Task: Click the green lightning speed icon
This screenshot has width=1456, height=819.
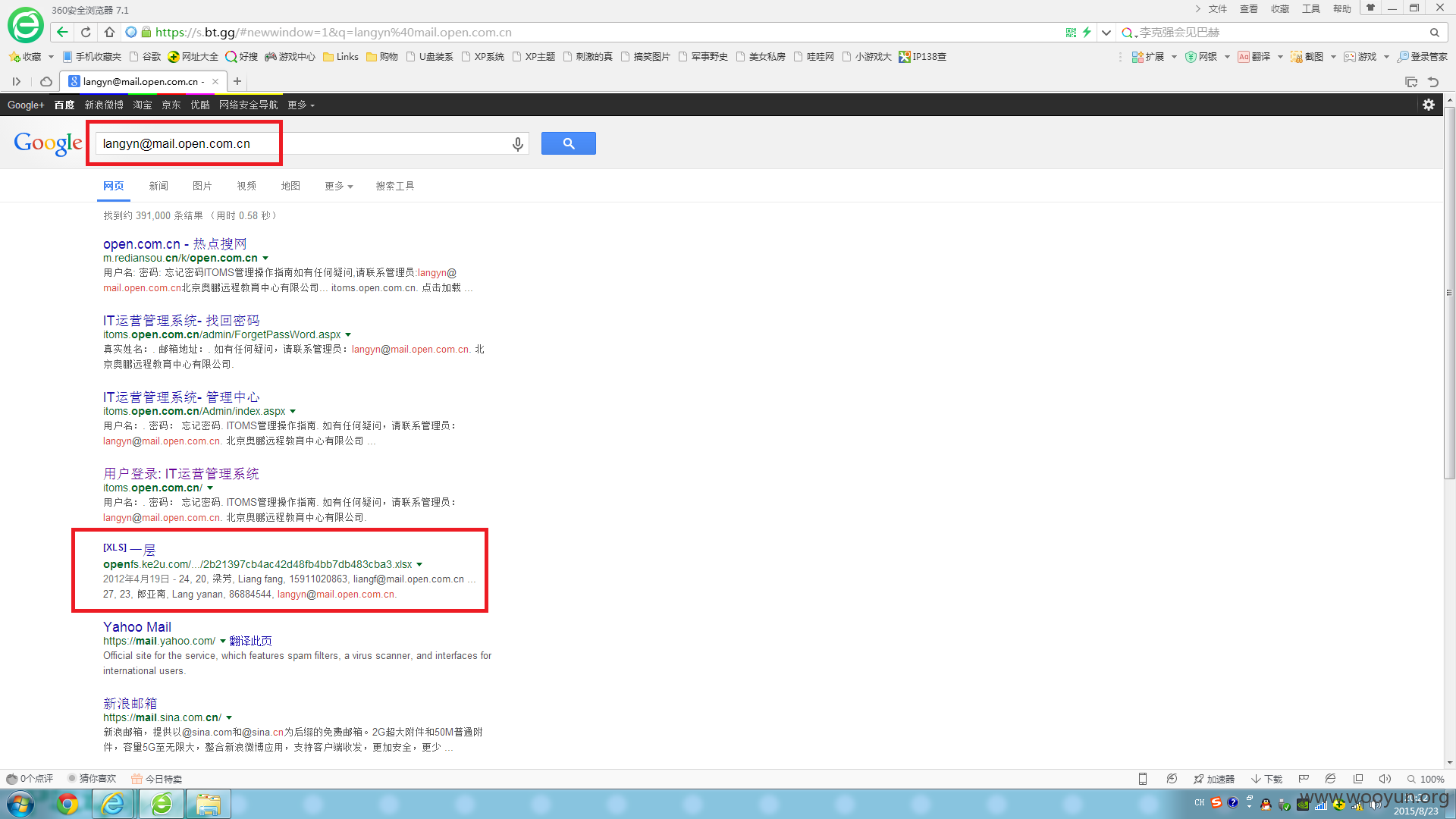Action: pyautogui.click(x=1087, y=33)
